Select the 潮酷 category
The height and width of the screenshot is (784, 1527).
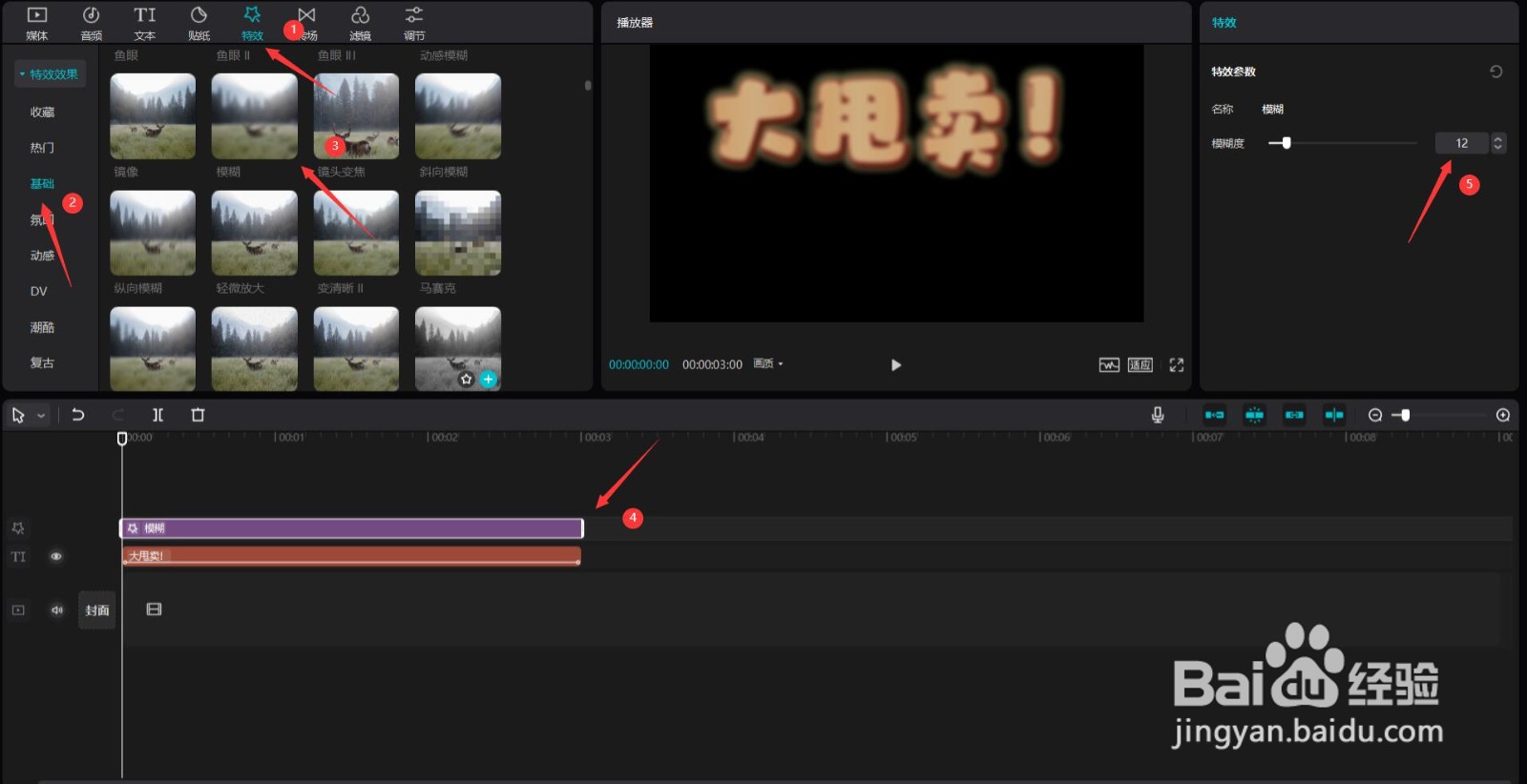(x=42, y=327)
